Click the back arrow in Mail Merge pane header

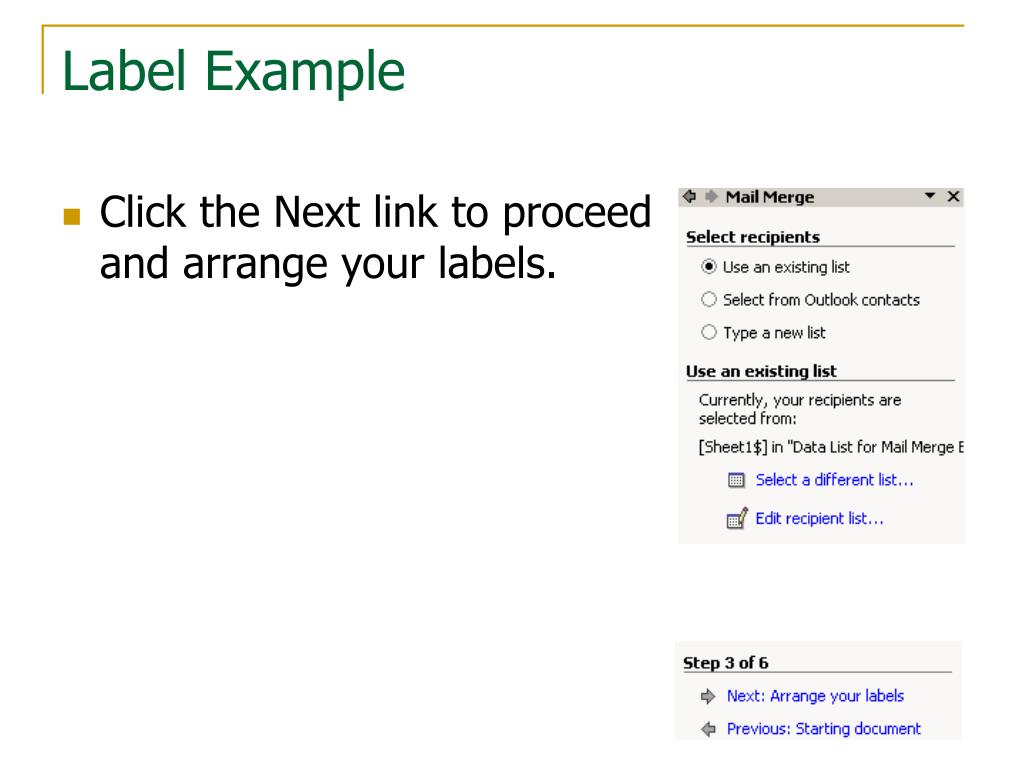tap(689, 196)
